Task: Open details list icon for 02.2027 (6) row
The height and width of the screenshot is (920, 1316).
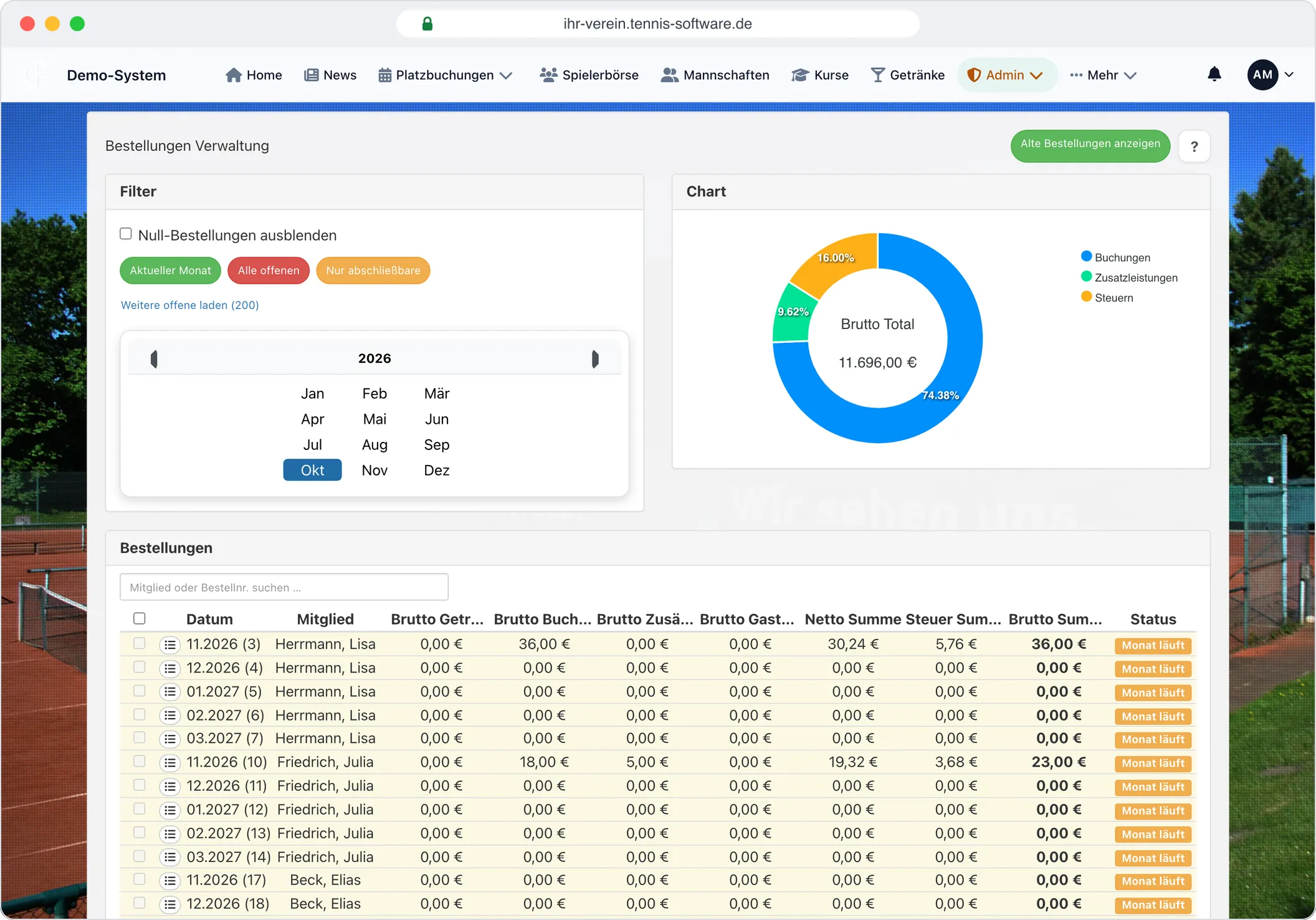Action: (x=169, y=716)
